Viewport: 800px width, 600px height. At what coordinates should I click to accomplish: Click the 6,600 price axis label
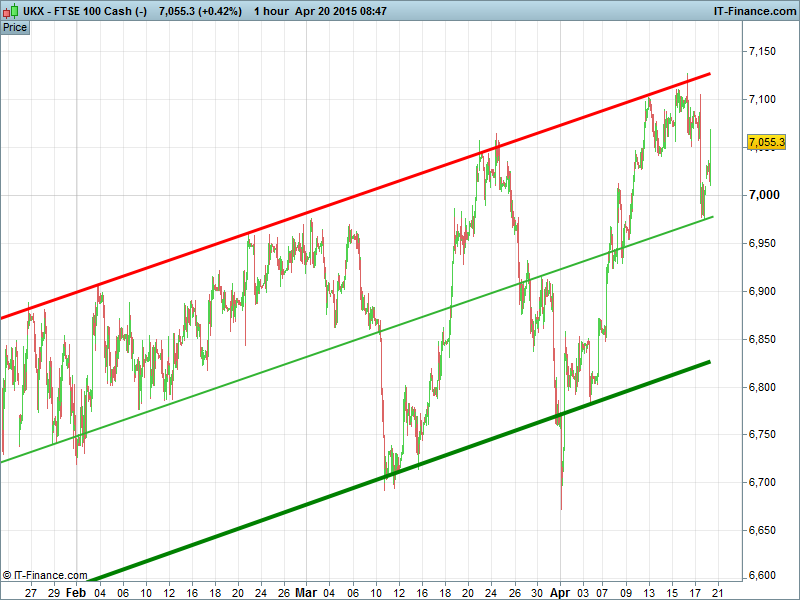(763, 577)
